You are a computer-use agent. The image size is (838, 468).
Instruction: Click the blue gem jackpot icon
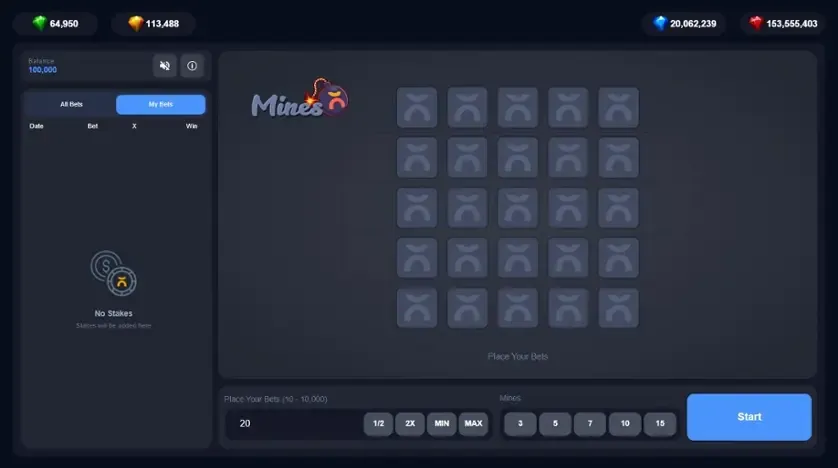(661, 23)
